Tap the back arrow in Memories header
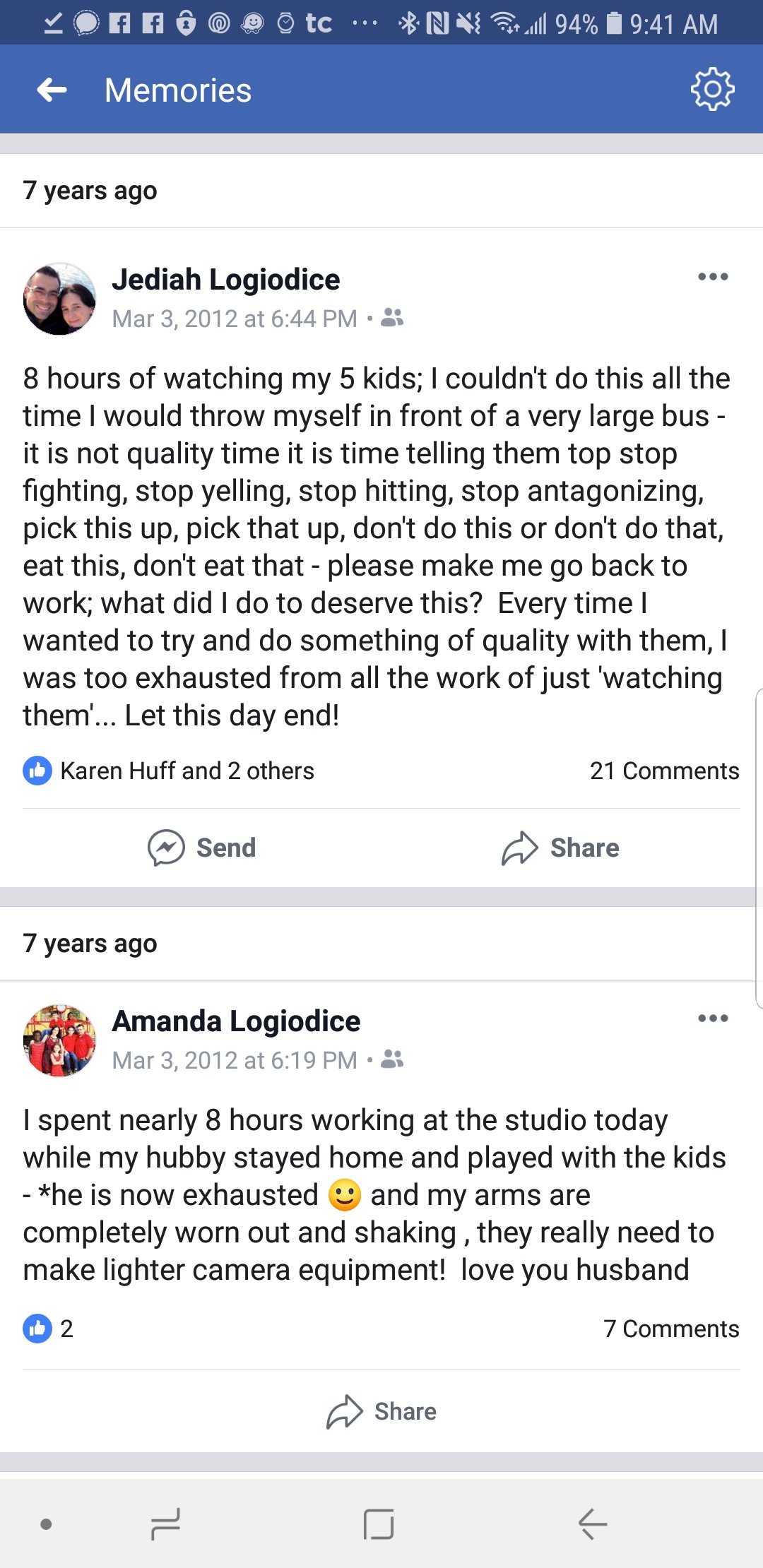Screen dimensions: 763x1568 (x=52, y=90)
